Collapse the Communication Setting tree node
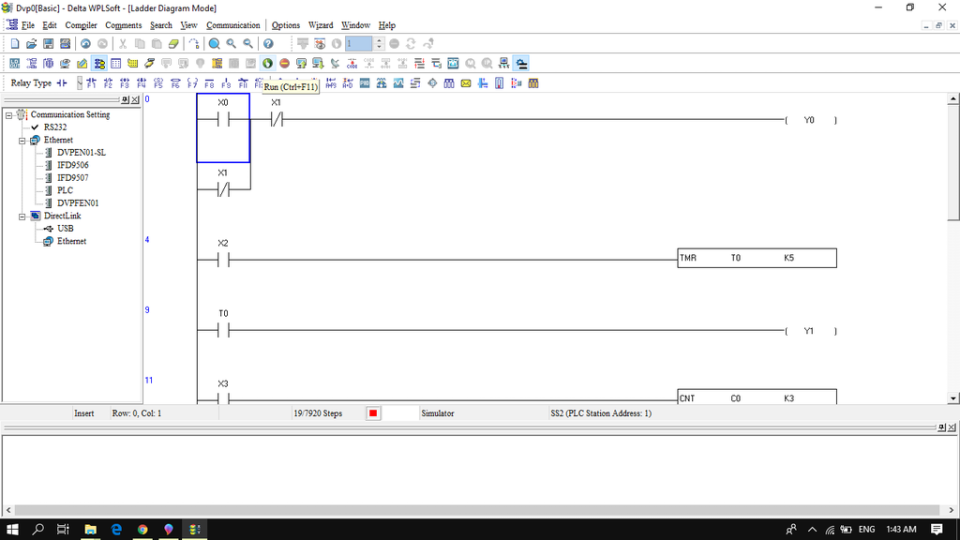This screenshot has width=960, height=540. pos(9,115)
